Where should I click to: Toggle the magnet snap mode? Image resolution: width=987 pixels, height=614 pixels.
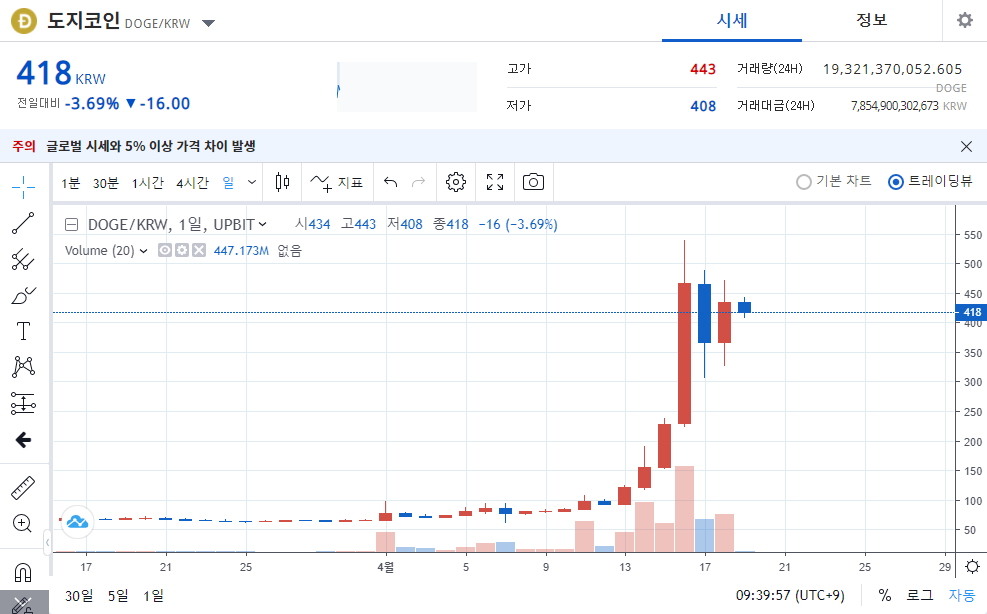pyautogui.click(x=23, y=572)
